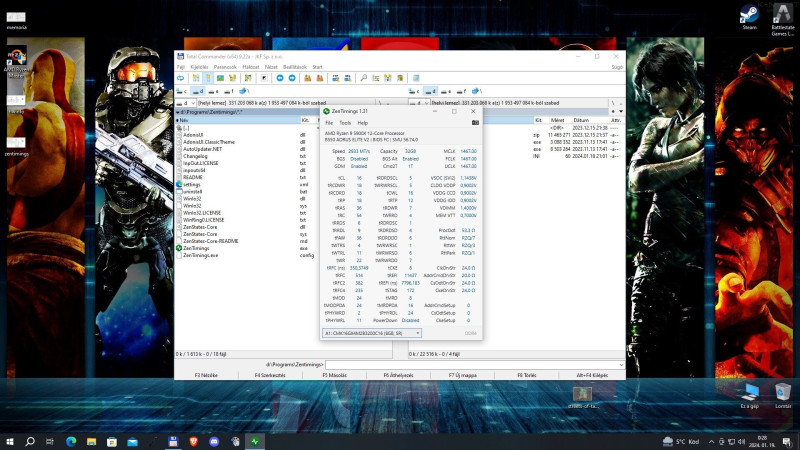Open Steam desktop shortcut
800x450 pixels.
tap(749, 17)
